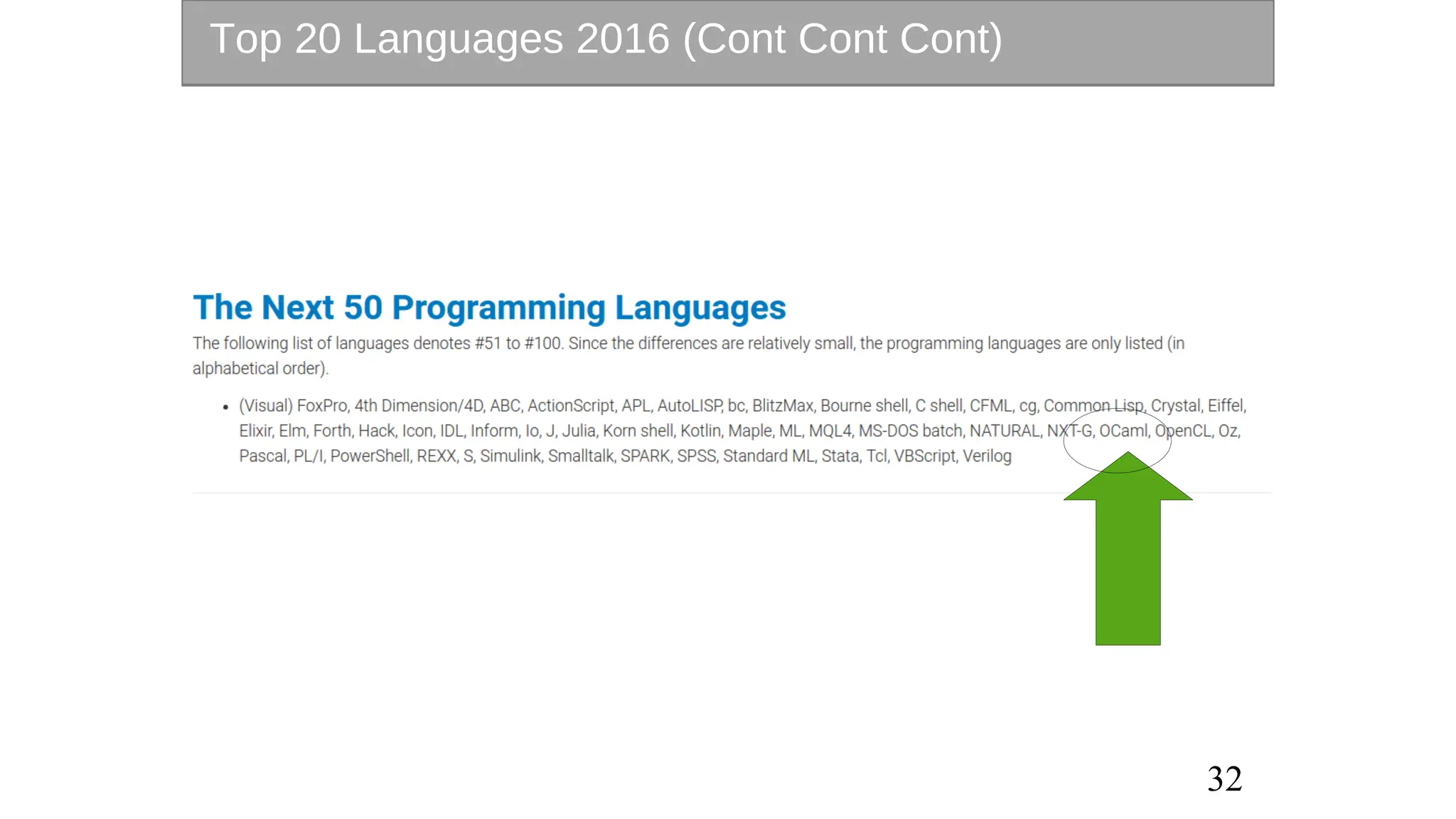The width and height of the screenshot is (1456, 819).
Task: Click 'ActionScript' in the language list
Action: tap(570, 406)
